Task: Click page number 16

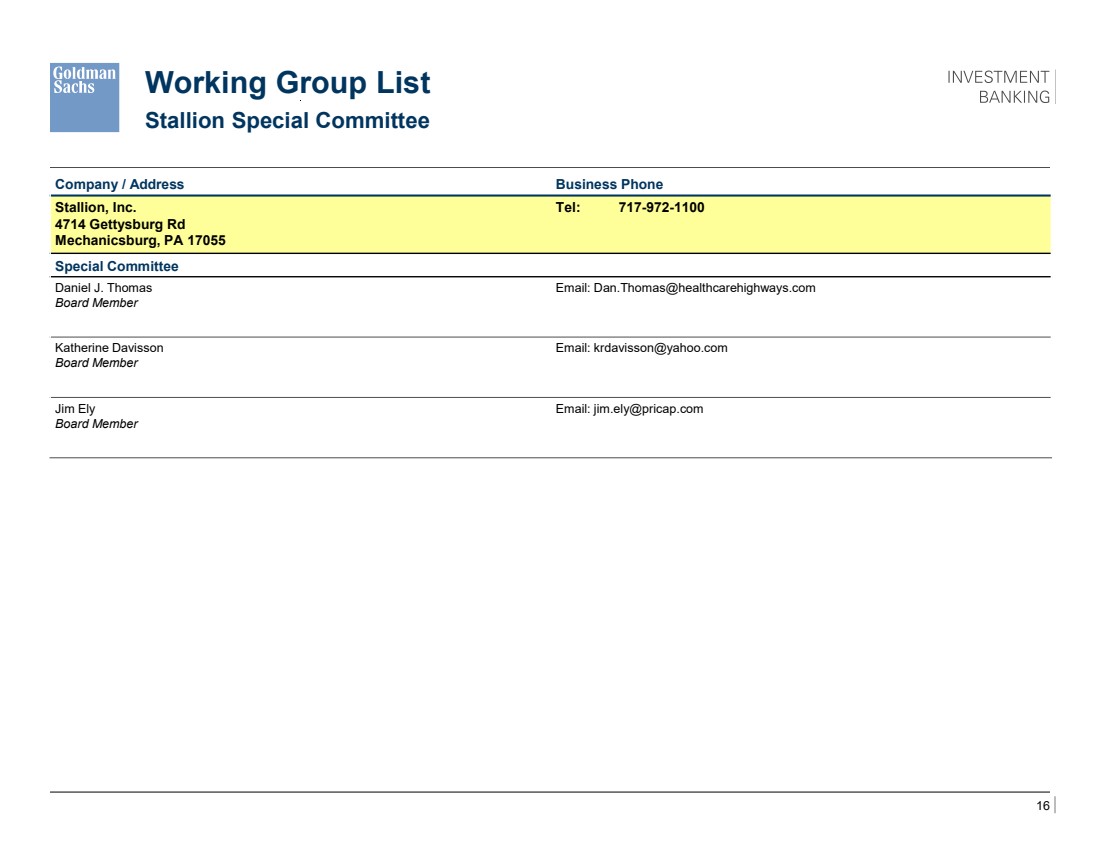Action: pyautogui.click(x=1042, y=805)
